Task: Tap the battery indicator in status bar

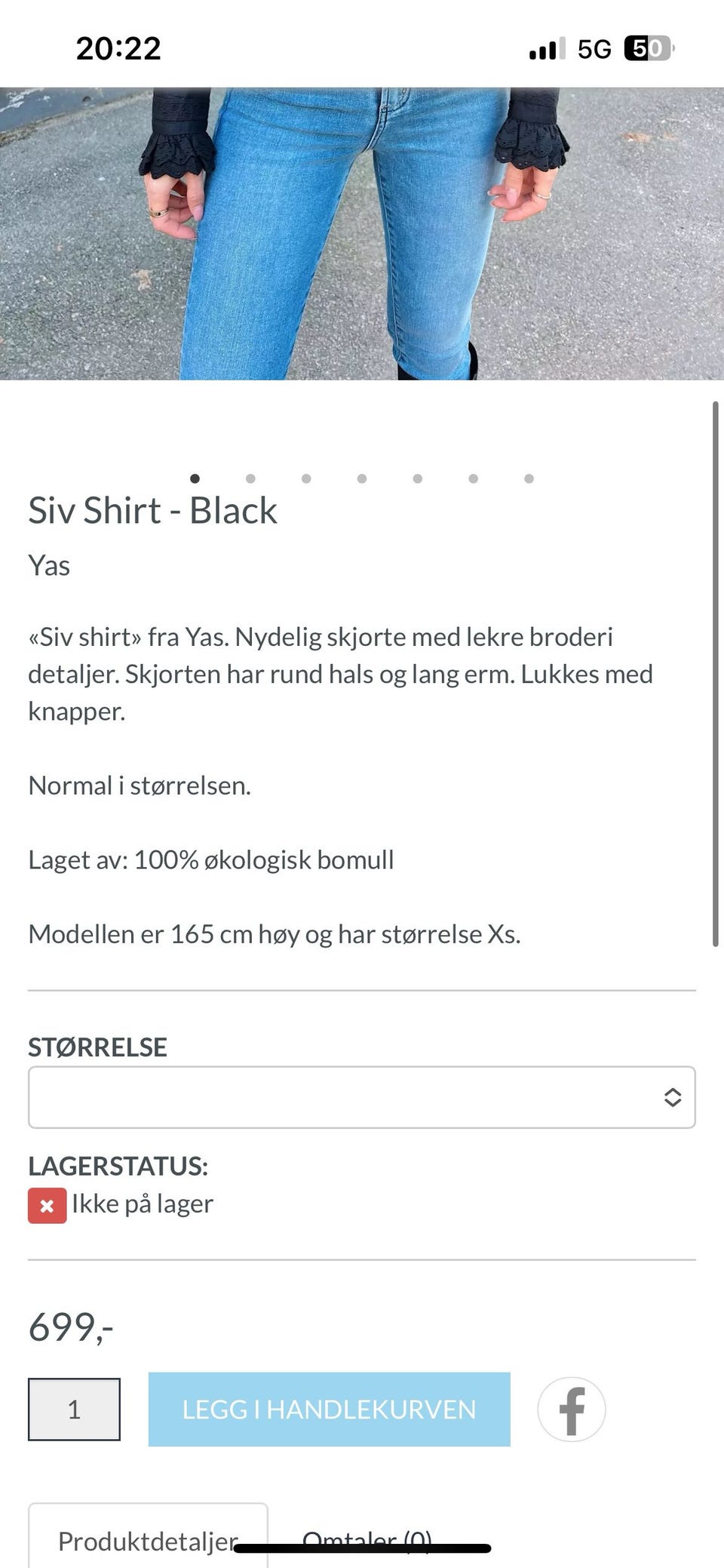Action: pos(648,49)
